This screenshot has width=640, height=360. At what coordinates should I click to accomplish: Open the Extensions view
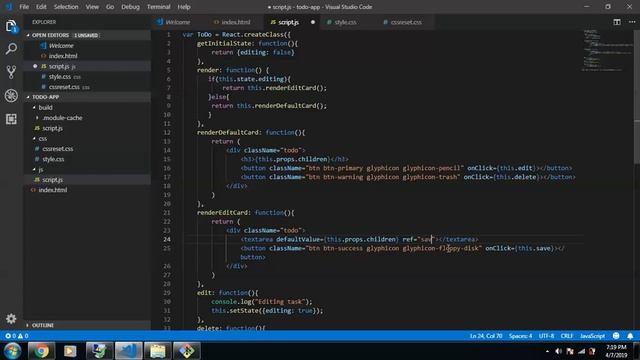coord(11,119)
